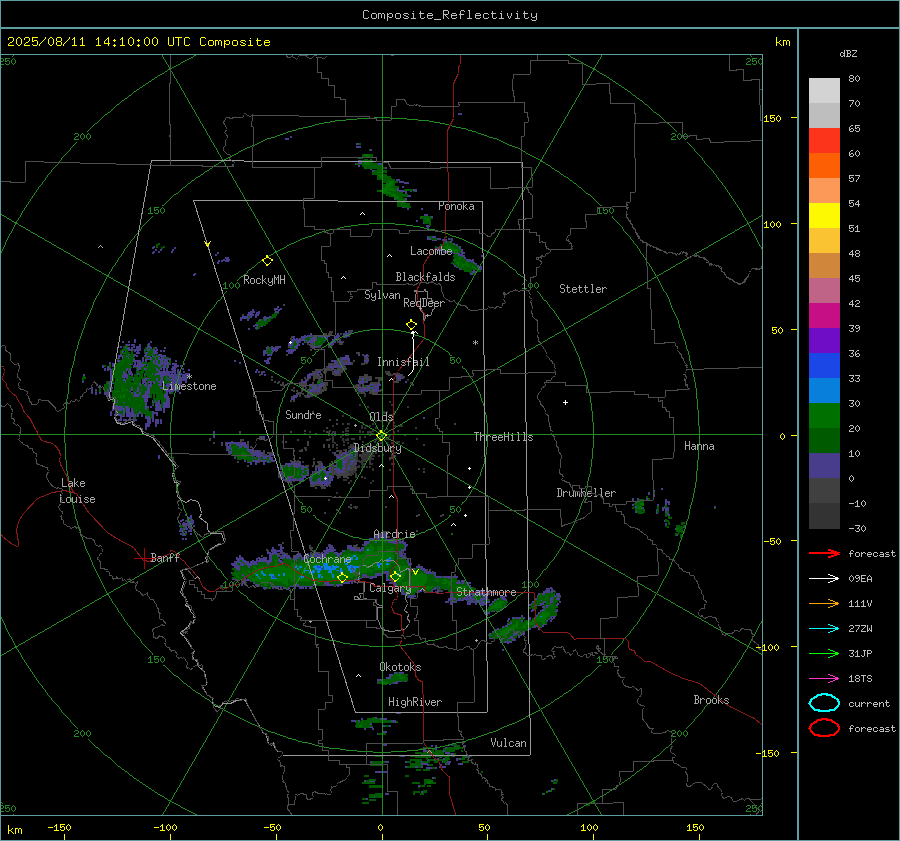
Task: Select the Ponoka city label
Action: pos(456,207)
